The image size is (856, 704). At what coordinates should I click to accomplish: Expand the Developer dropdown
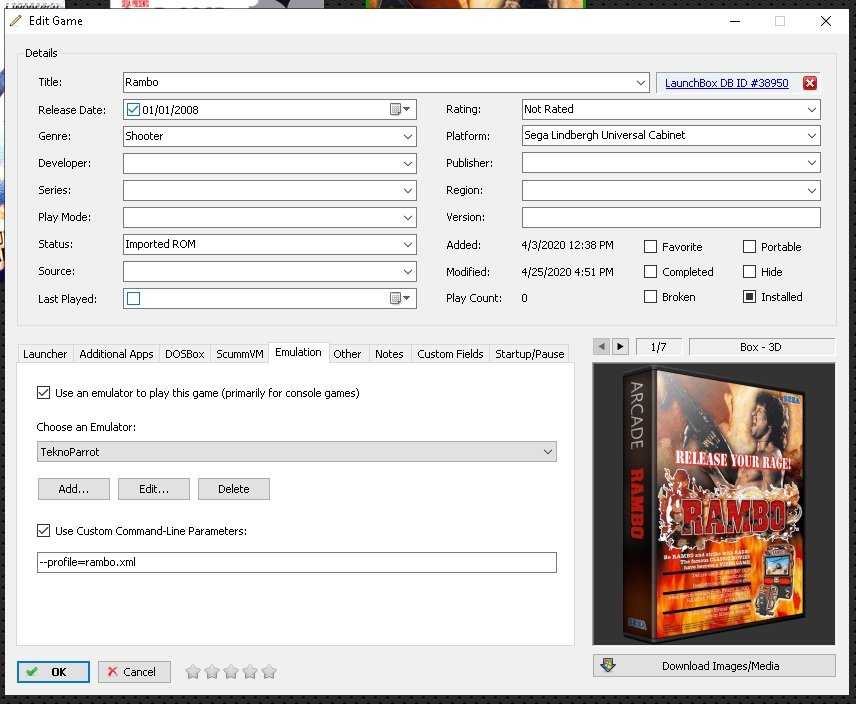(408, 163)
